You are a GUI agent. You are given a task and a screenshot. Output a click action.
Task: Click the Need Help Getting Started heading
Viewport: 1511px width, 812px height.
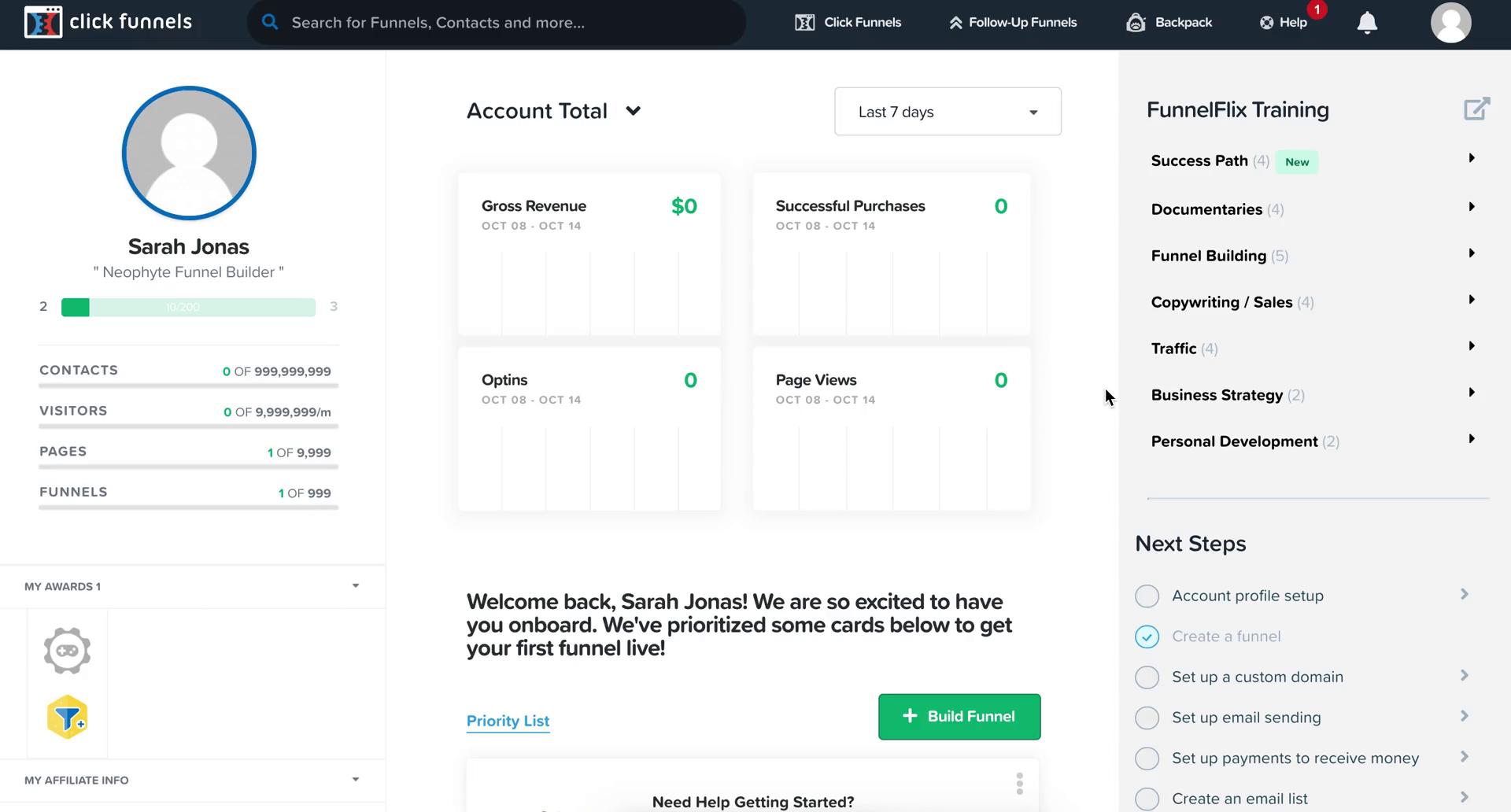(753, 802)
